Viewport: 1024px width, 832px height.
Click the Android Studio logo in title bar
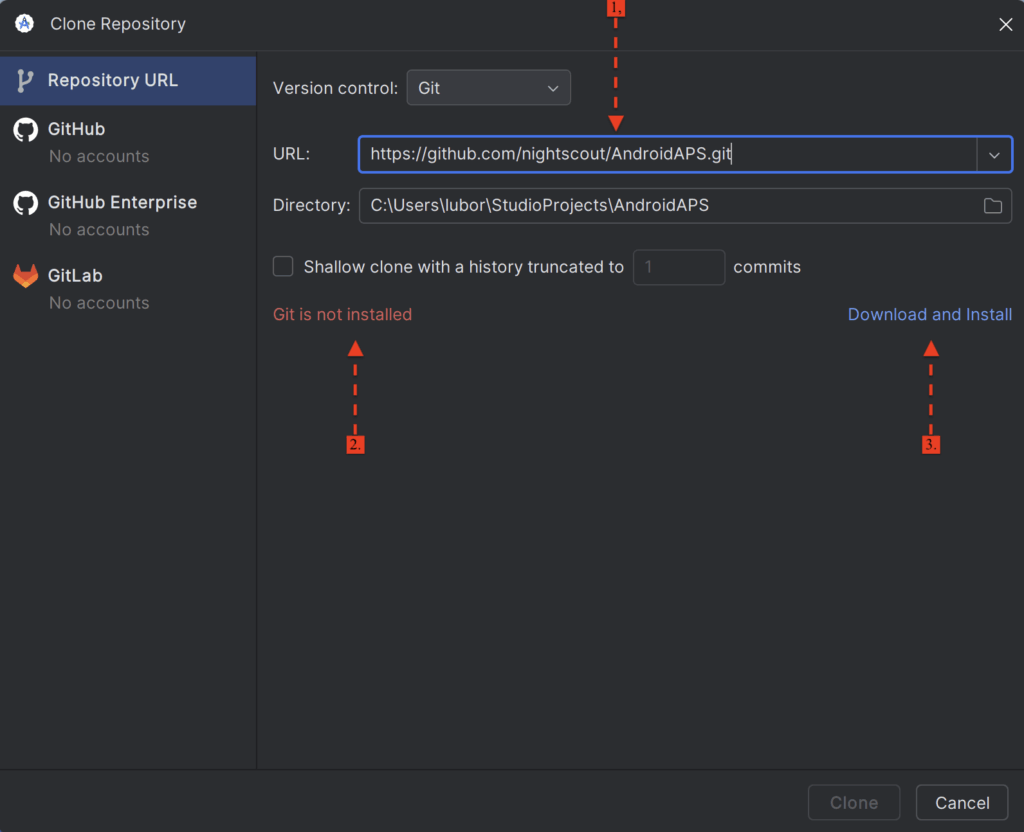25,24
